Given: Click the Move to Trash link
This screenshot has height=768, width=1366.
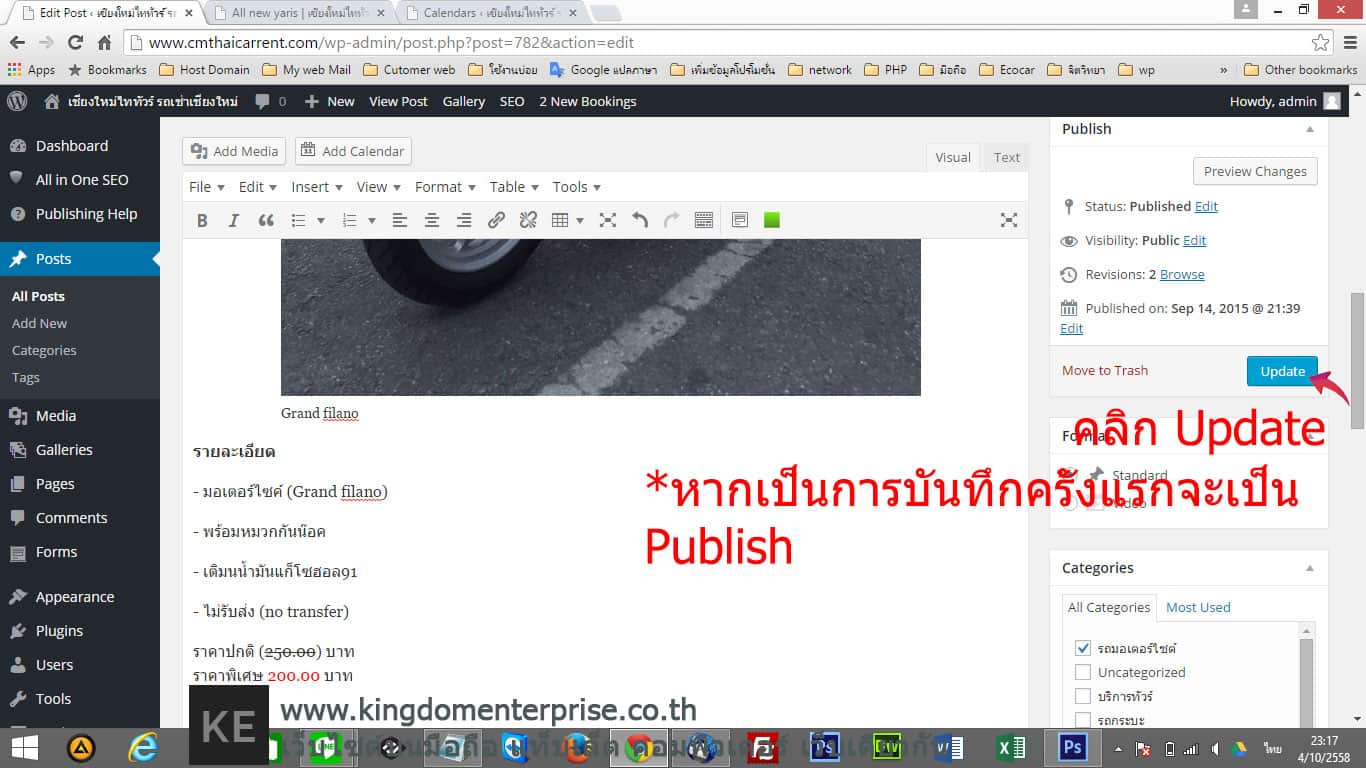Looking at the screenshot, I should pos(1105,370).
